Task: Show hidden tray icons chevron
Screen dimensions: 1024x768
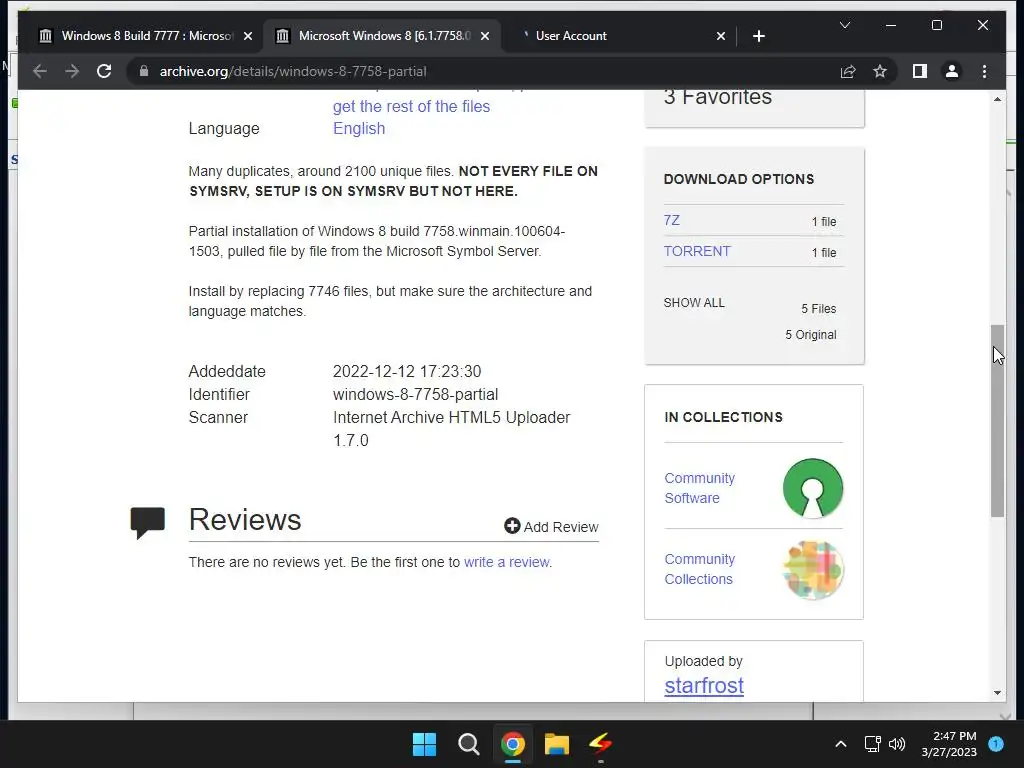Action: [x=840, y=744]
